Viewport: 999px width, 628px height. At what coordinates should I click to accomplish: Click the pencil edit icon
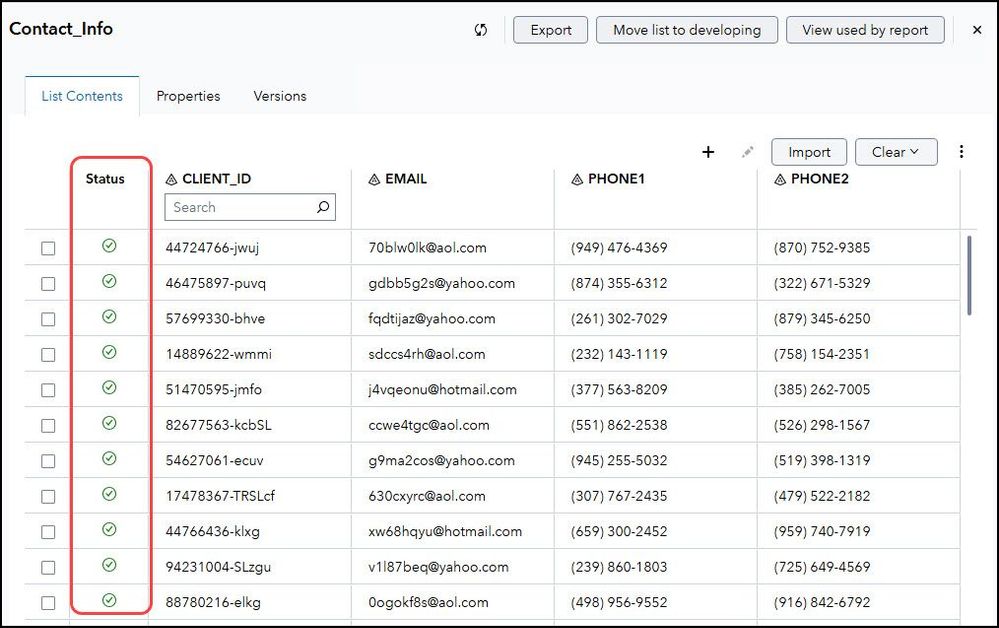pos(747,152)
